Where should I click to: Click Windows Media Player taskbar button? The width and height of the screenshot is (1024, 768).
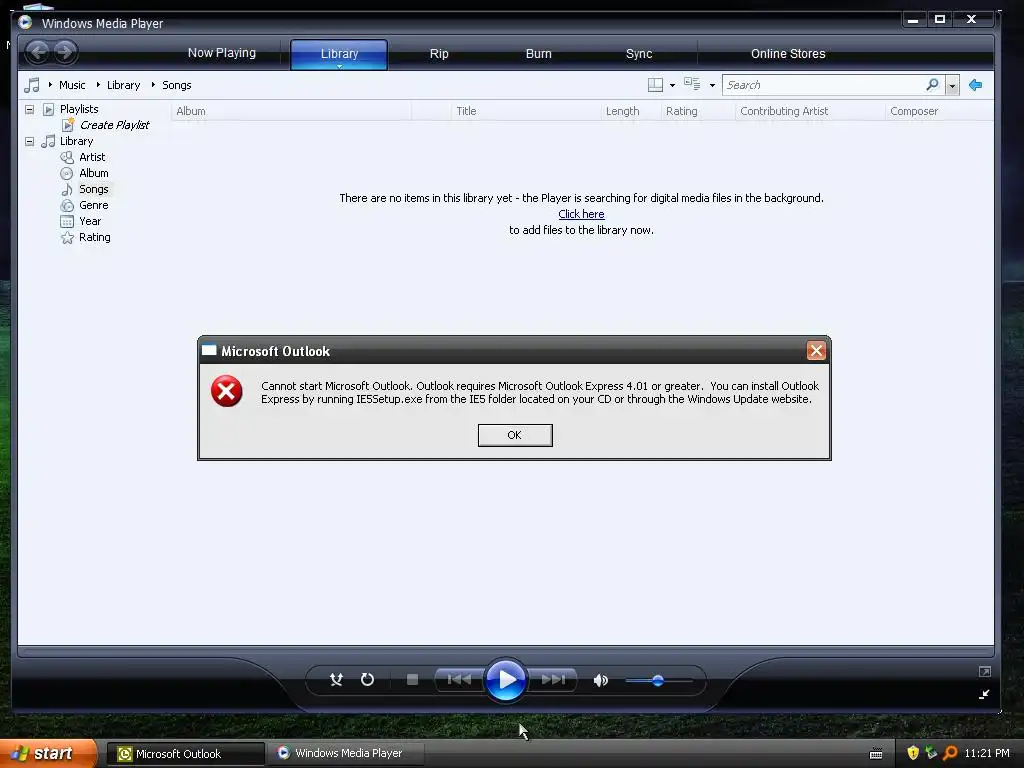point(347,753)
